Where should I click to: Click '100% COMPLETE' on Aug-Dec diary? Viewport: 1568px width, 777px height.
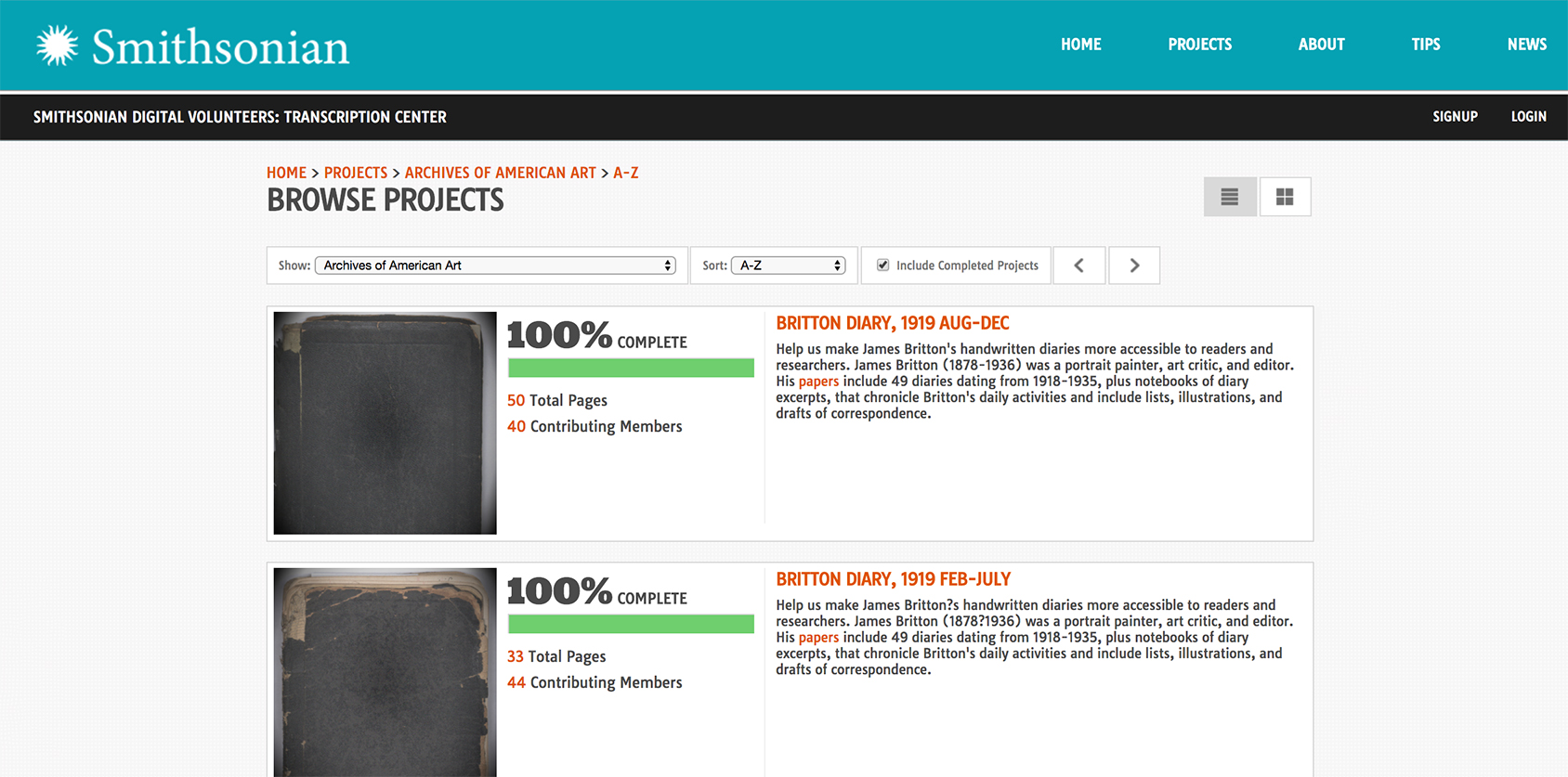click(x=597, y=335)
